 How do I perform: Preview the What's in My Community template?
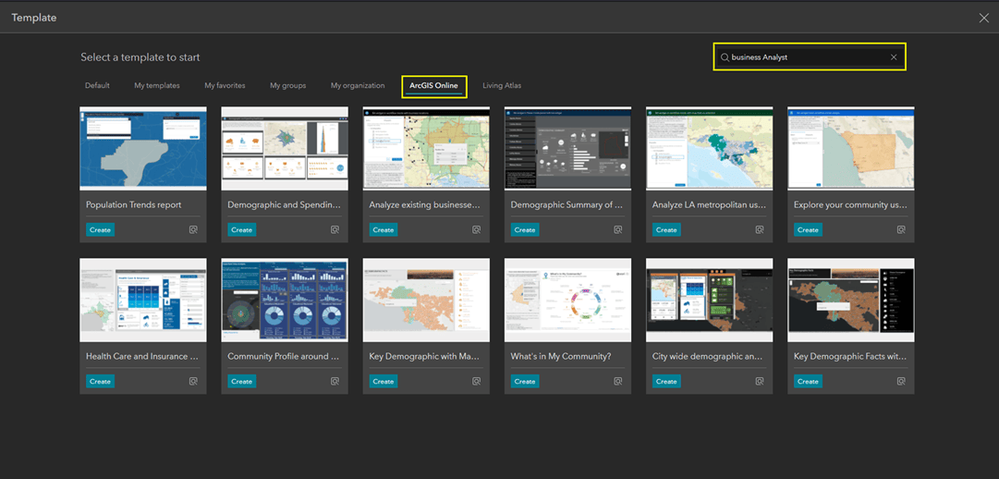pyautogui.click(x=617, y=382)
